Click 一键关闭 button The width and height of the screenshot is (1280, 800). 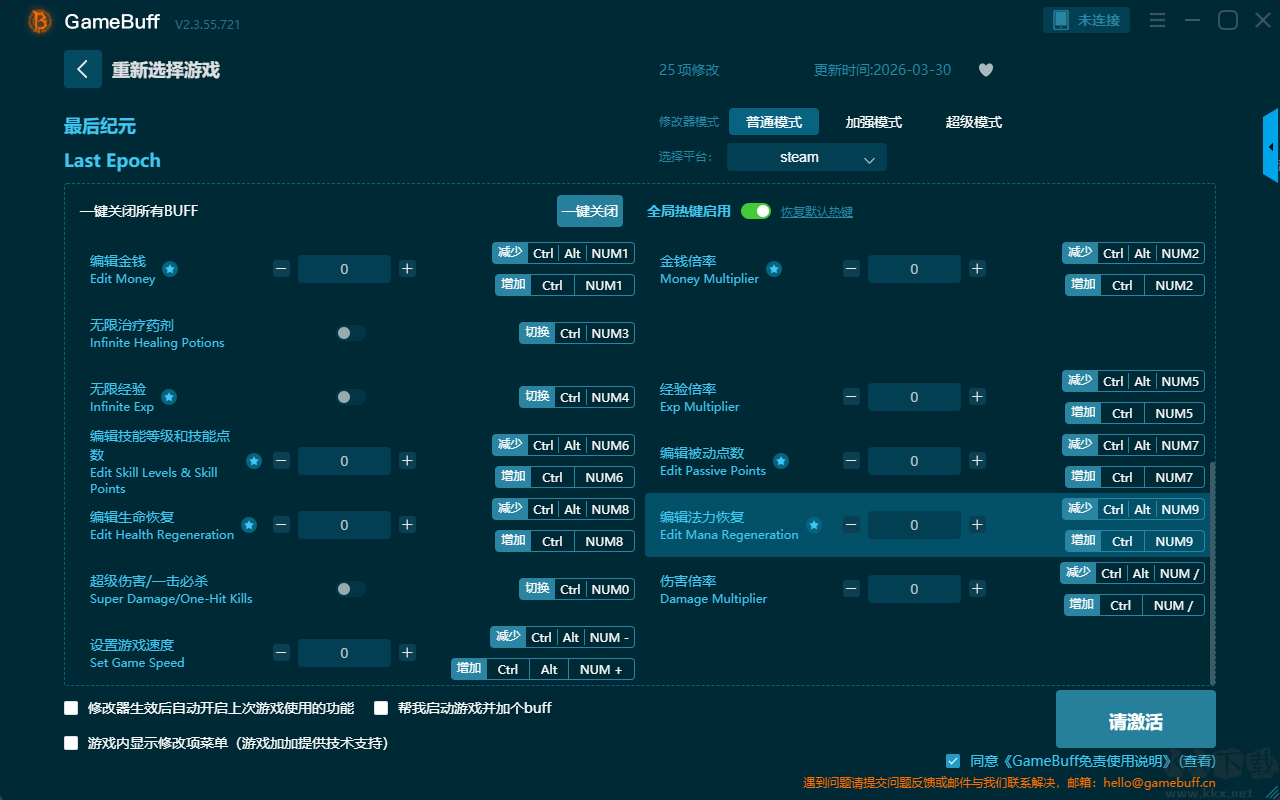tap(590, 211)
